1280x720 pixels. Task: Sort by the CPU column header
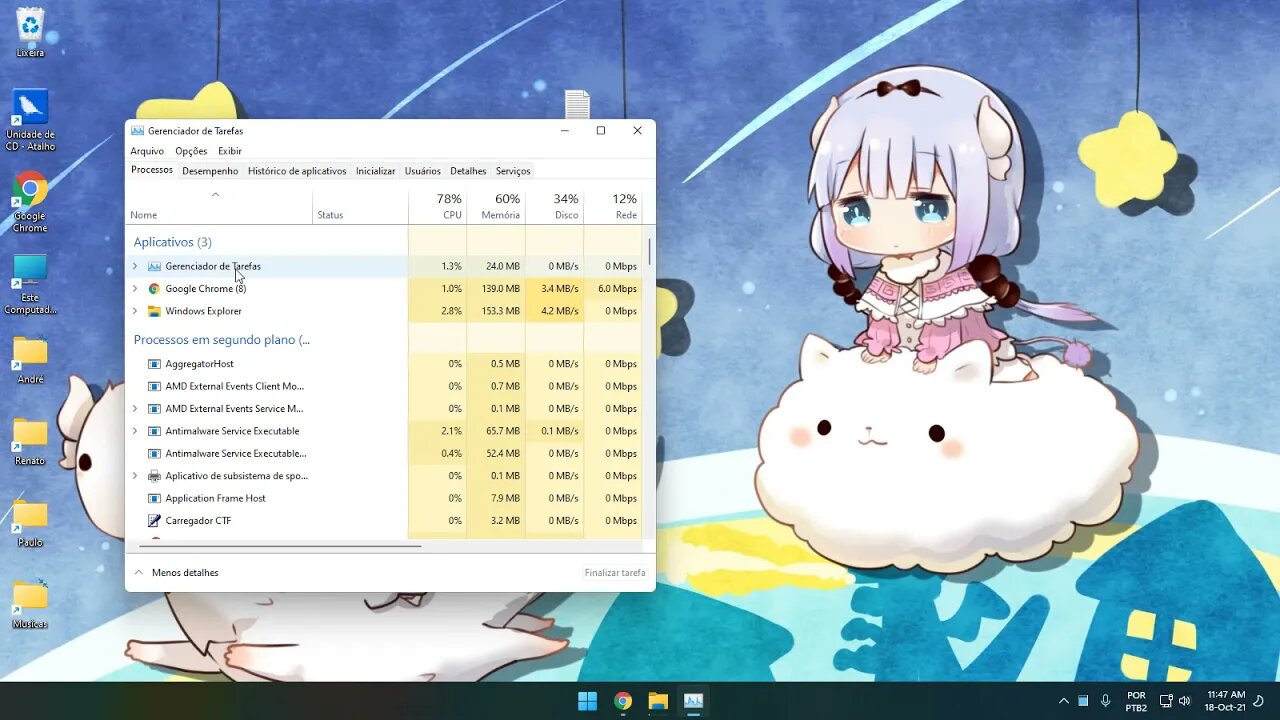[x=438, y=206]
